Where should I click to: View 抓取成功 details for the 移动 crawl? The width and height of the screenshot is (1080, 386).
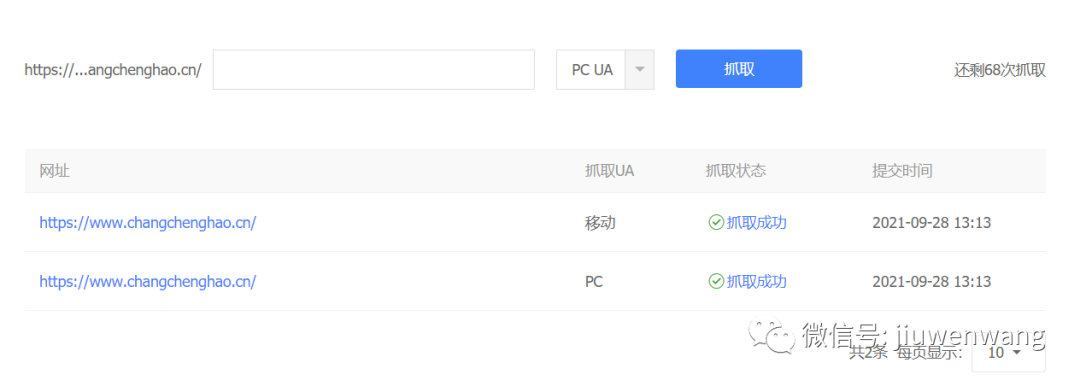click(756, 223)
